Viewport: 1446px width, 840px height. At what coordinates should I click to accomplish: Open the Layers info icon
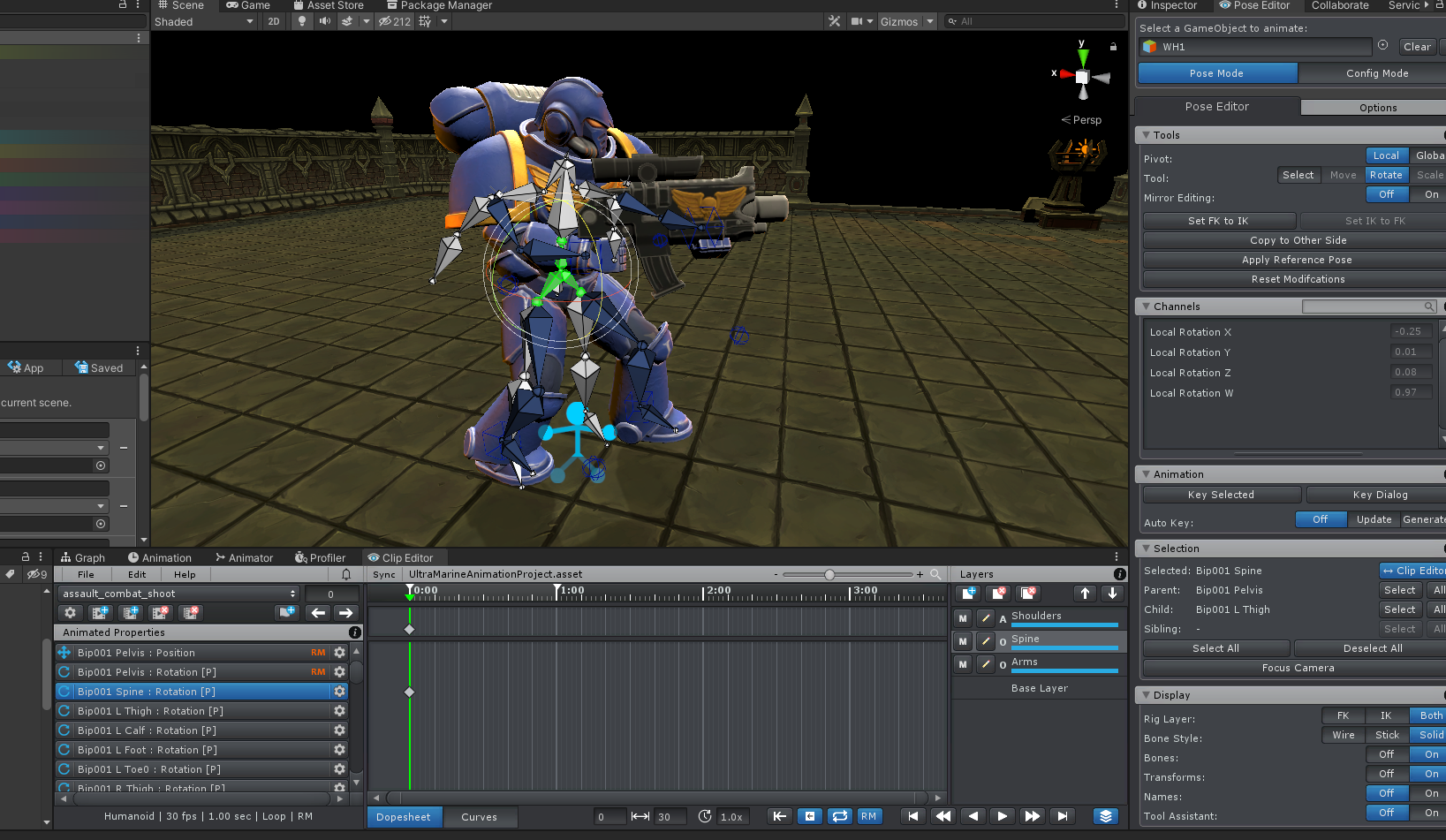(1120, 574)
